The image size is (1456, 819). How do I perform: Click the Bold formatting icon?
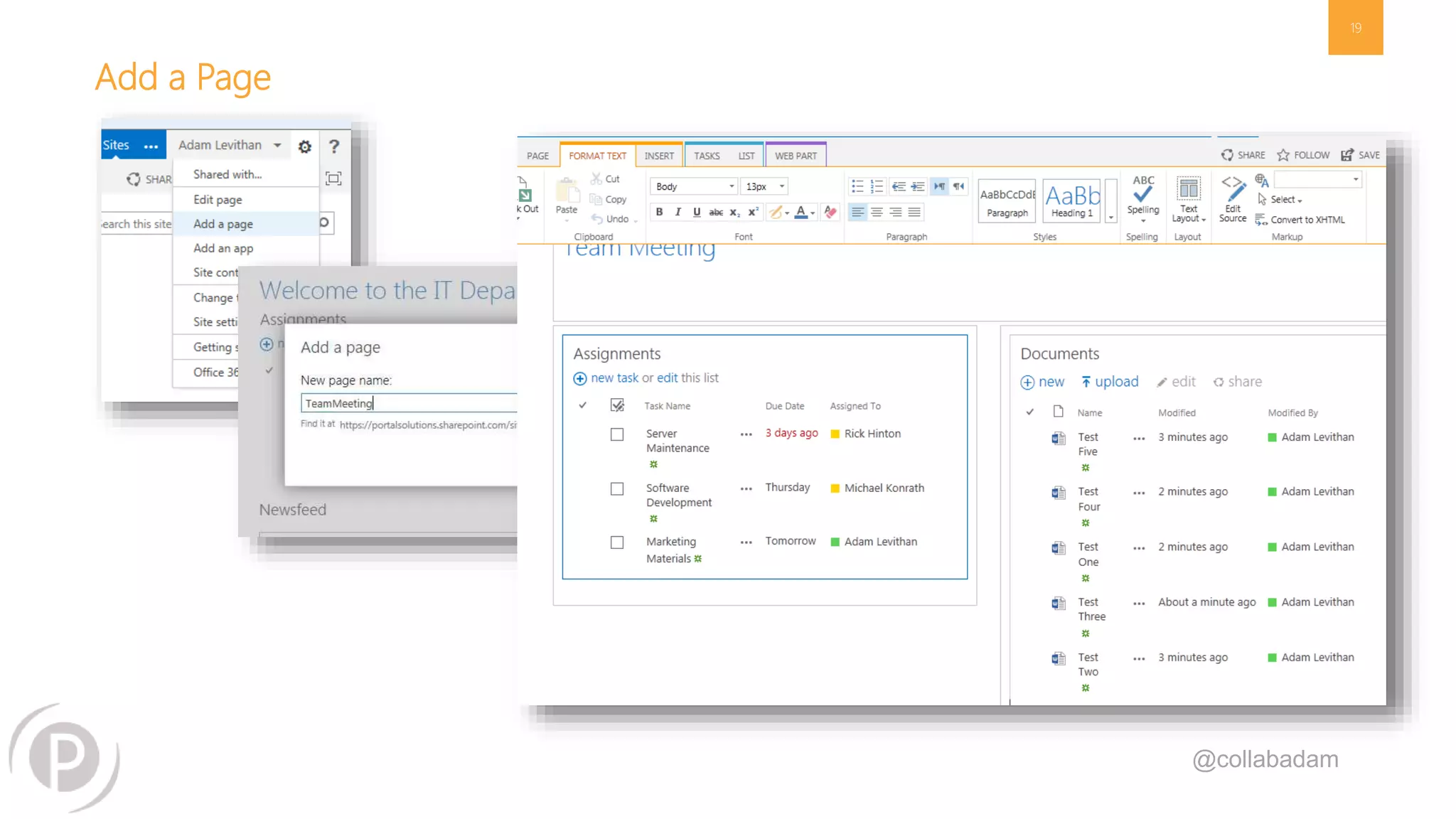[659, 212]
